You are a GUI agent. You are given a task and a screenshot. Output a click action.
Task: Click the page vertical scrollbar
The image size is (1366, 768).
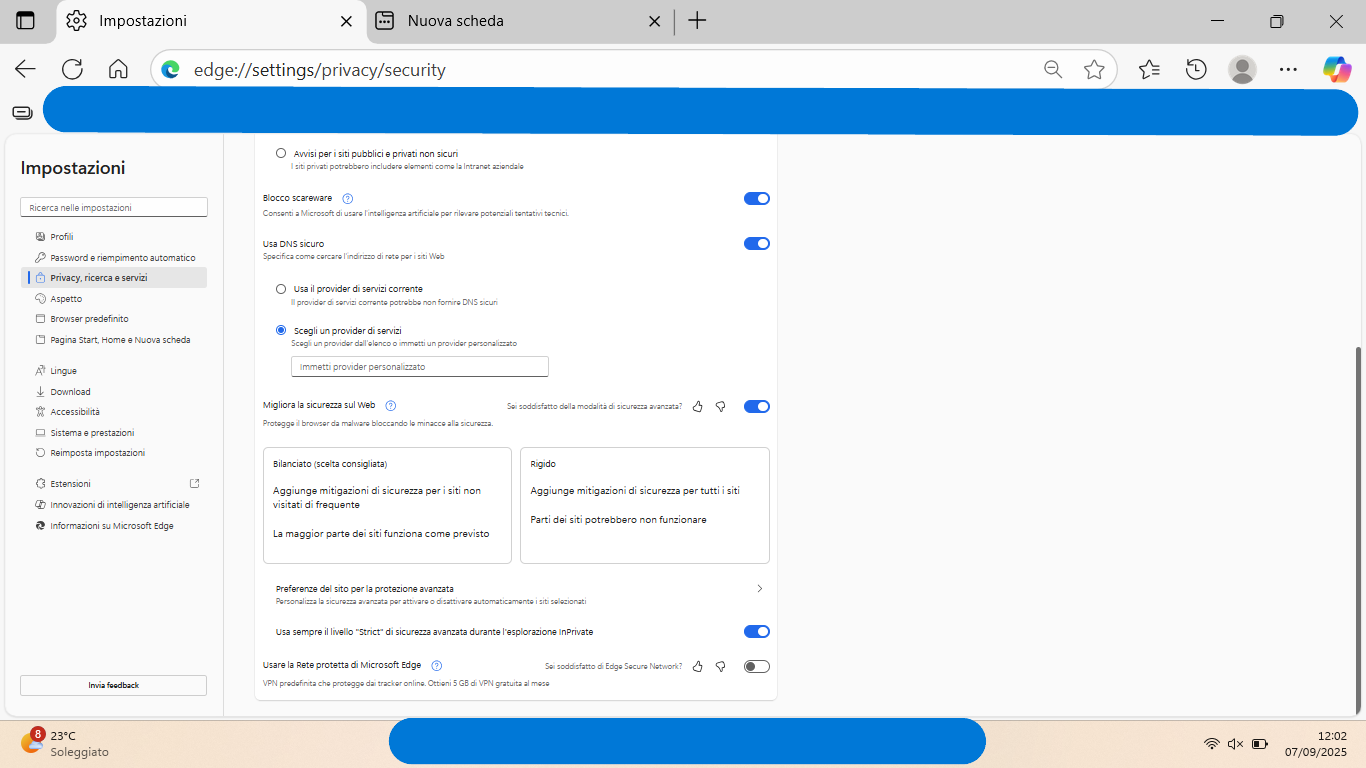click(x=1357, y=530)
